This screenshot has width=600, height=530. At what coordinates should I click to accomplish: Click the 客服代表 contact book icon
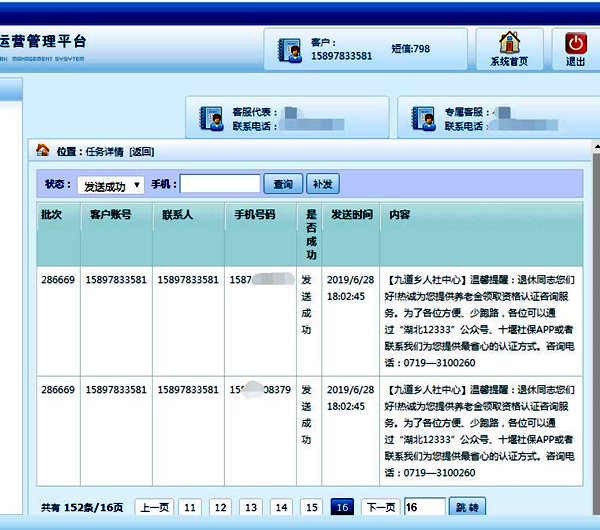coord(211,119)
